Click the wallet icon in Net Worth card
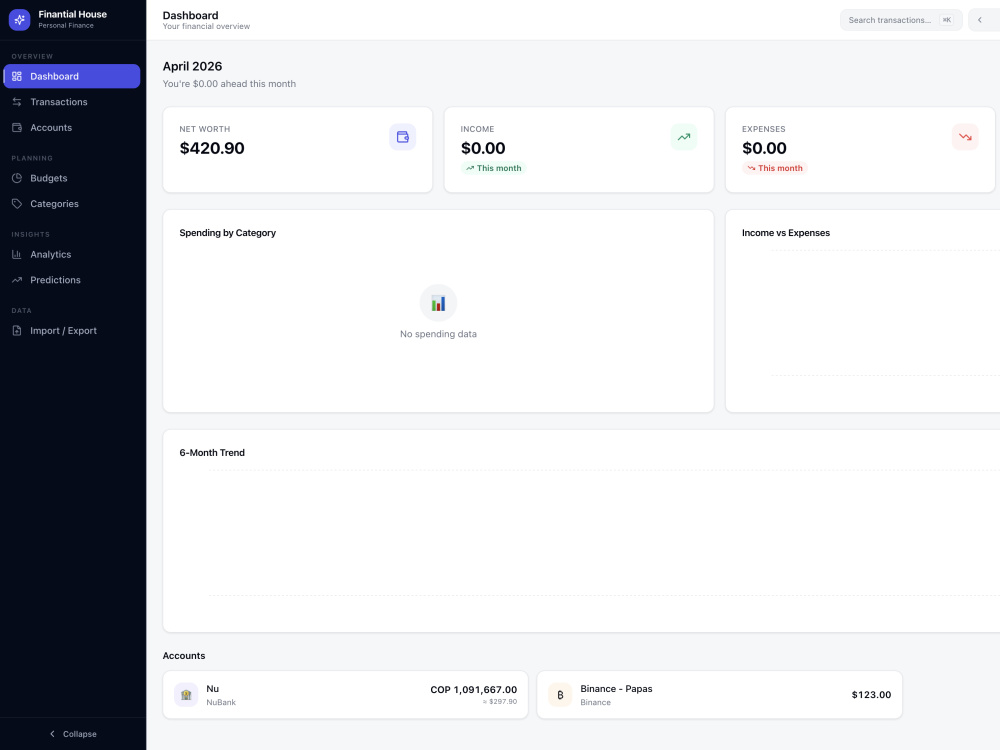1000x750 pixels. click(x=402, y=136)
